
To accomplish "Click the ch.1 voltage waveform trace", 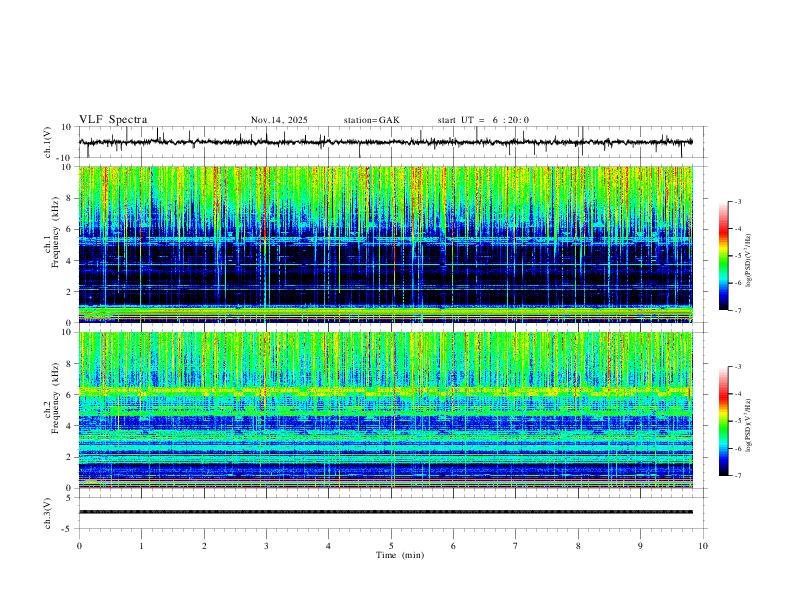I will coord(385,142).
